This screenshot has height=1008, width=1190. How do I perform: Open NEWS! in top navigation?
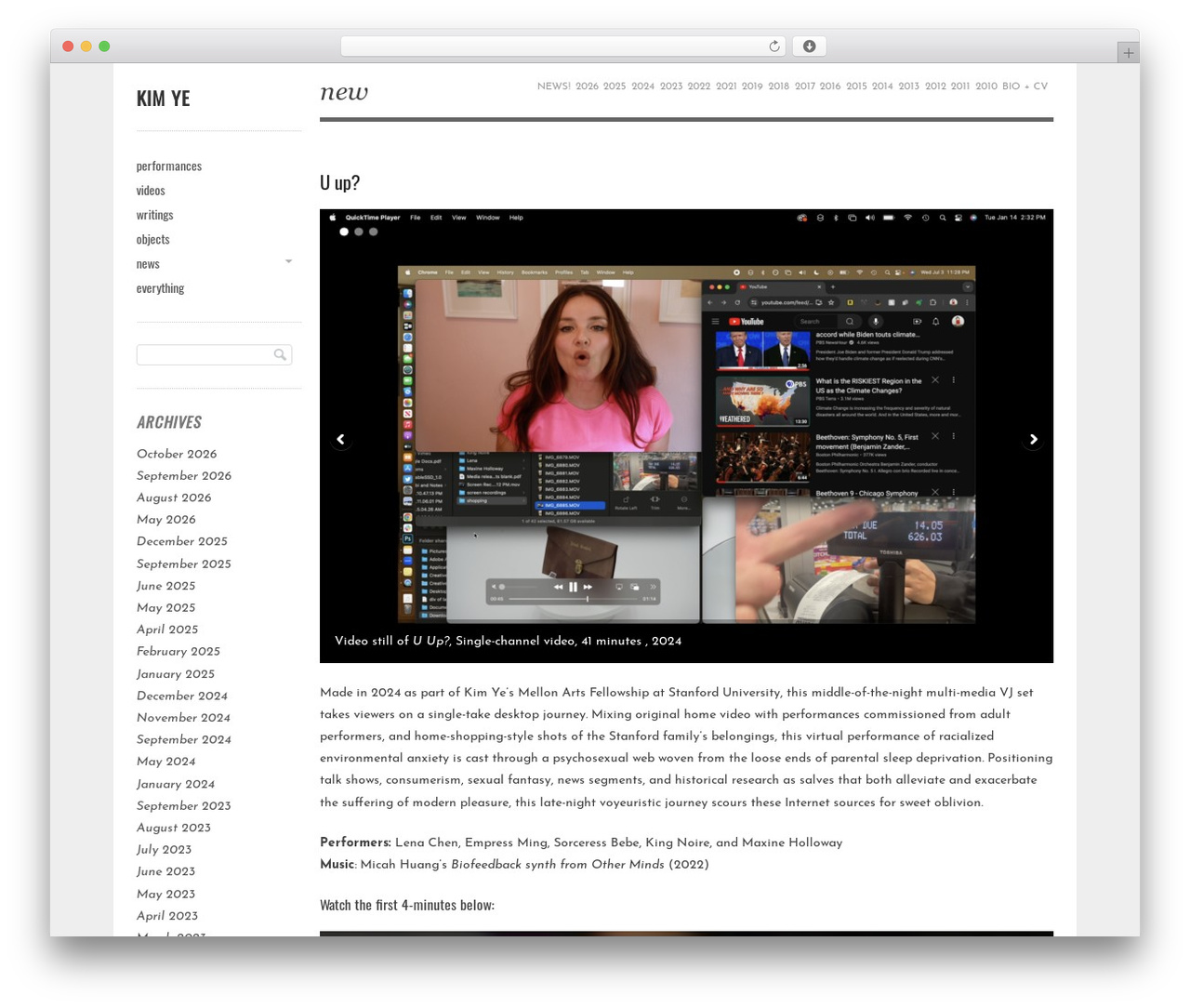(x=553, y=86)
